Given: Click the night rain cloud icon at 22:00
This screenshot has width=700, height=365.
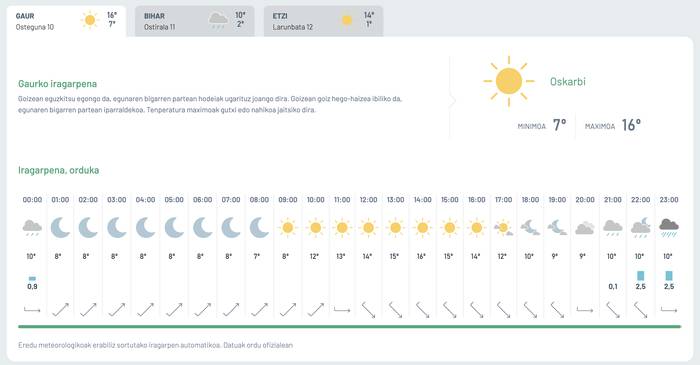Looking at the screenshot, I should click(641, 228).
